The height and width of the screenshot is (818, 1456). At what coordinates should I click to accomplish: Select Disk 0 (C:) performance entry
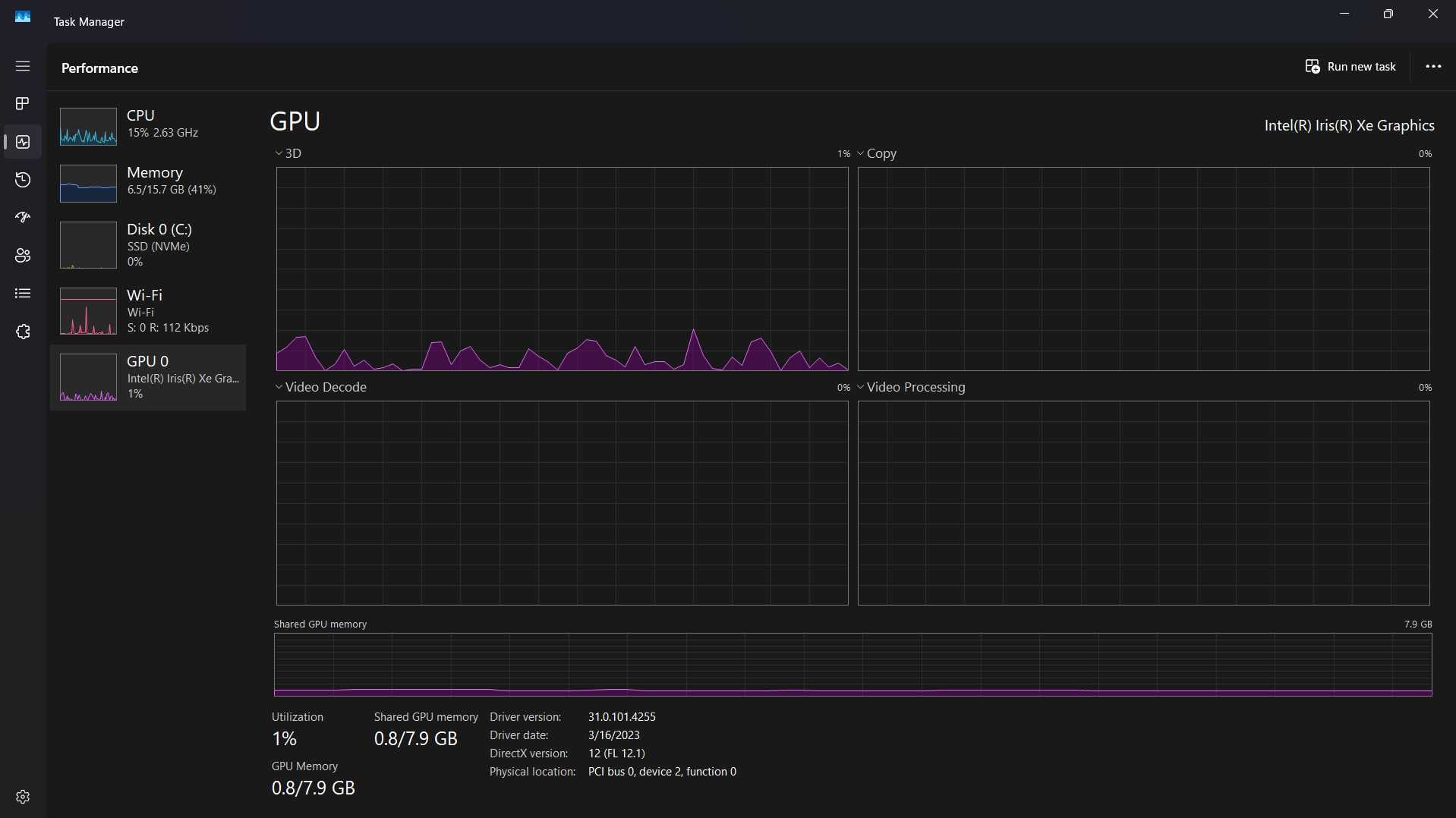148,245
